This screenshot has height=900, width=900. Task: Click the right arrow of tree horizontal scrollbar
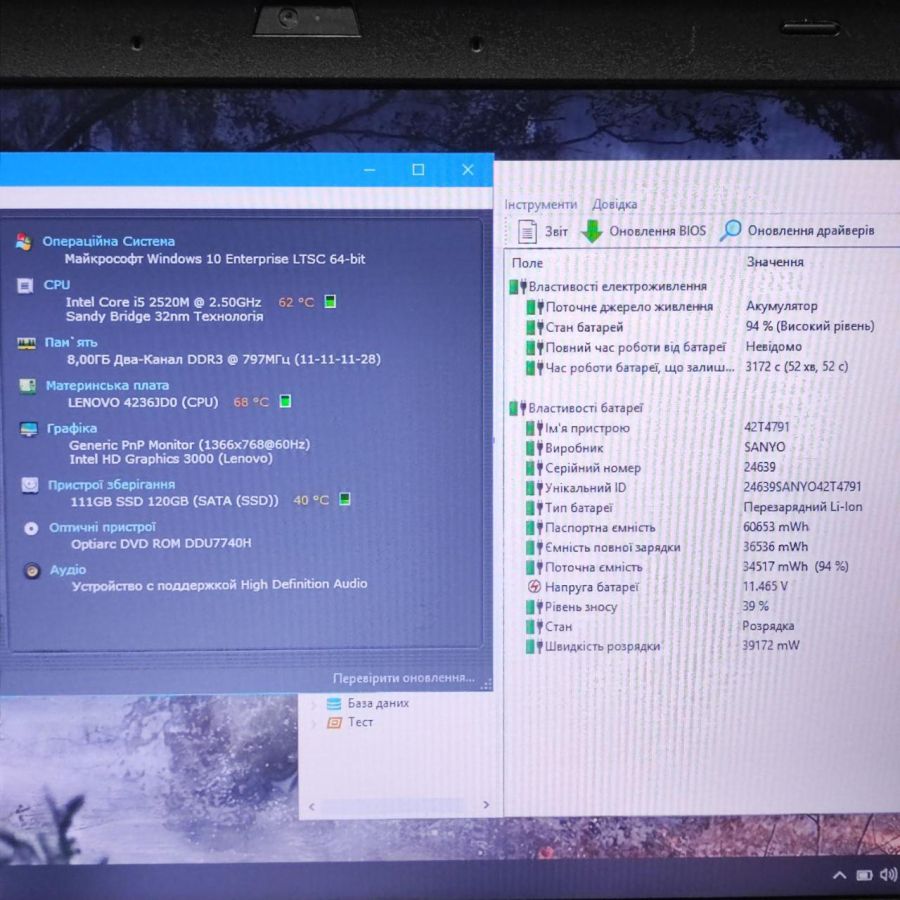[x=486, y=805]
